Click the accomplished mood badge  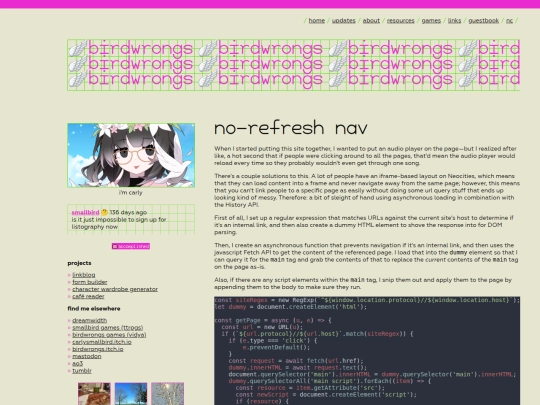(131, 246)
